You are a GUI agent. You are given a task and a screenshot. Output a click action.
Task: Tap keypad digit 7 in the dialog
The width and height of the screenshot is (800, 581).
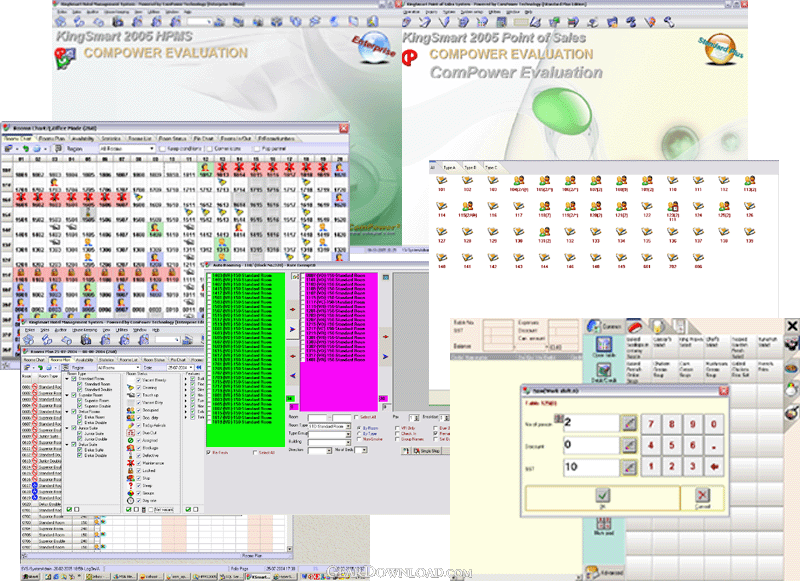[x=651, y=423]
